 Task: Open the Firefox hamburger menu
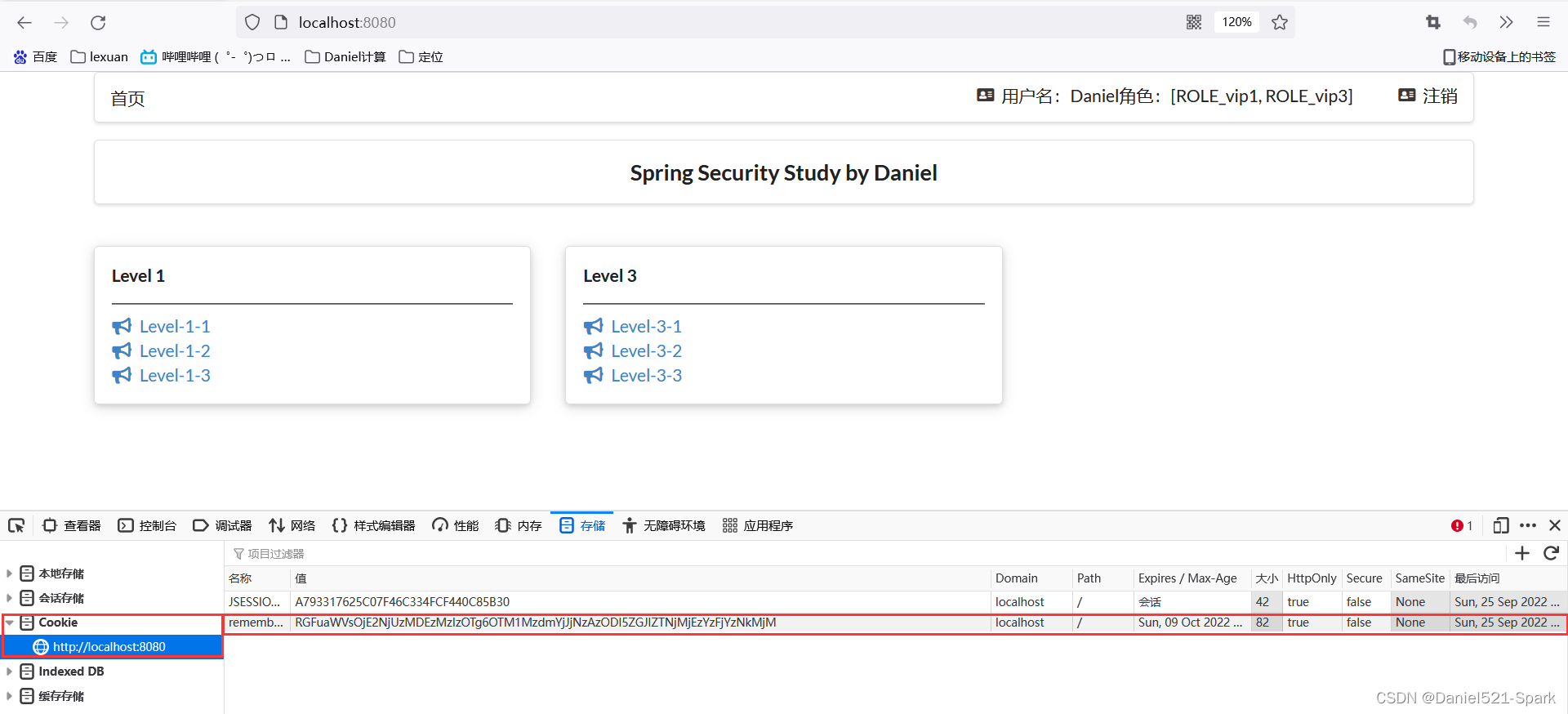1543,22
